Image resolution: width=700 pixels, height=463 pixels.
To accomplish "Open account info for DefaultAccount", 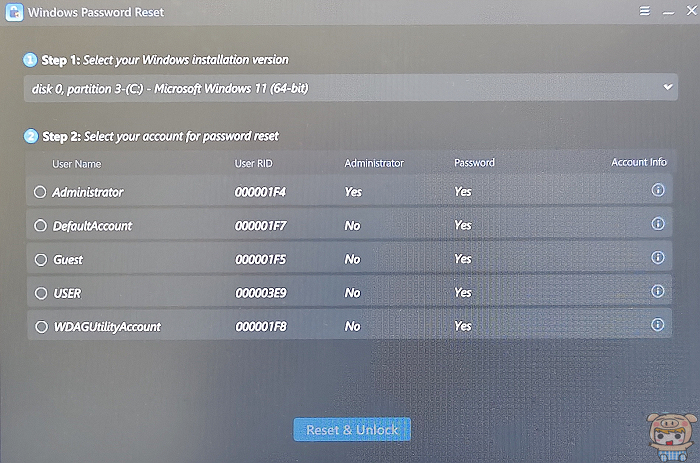I will [657, 224].
